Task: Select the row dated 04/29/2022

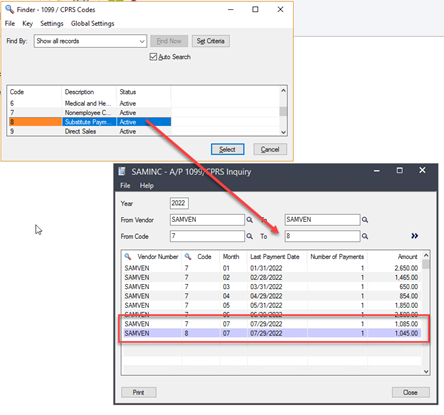Action: 271,296
